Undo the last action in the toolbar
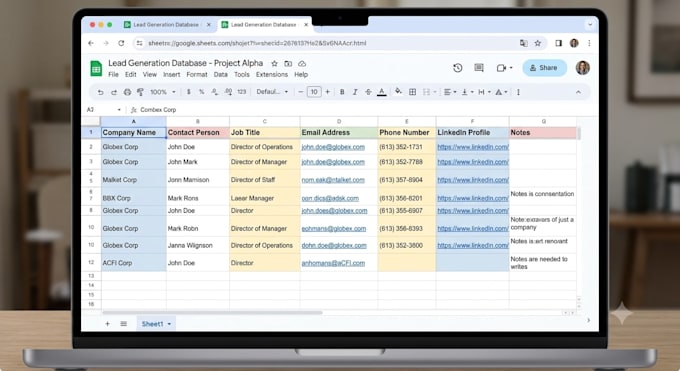Image resolution: width=680 pixels, height=371 pixels. pyautogui.click(x=100, y=92)
